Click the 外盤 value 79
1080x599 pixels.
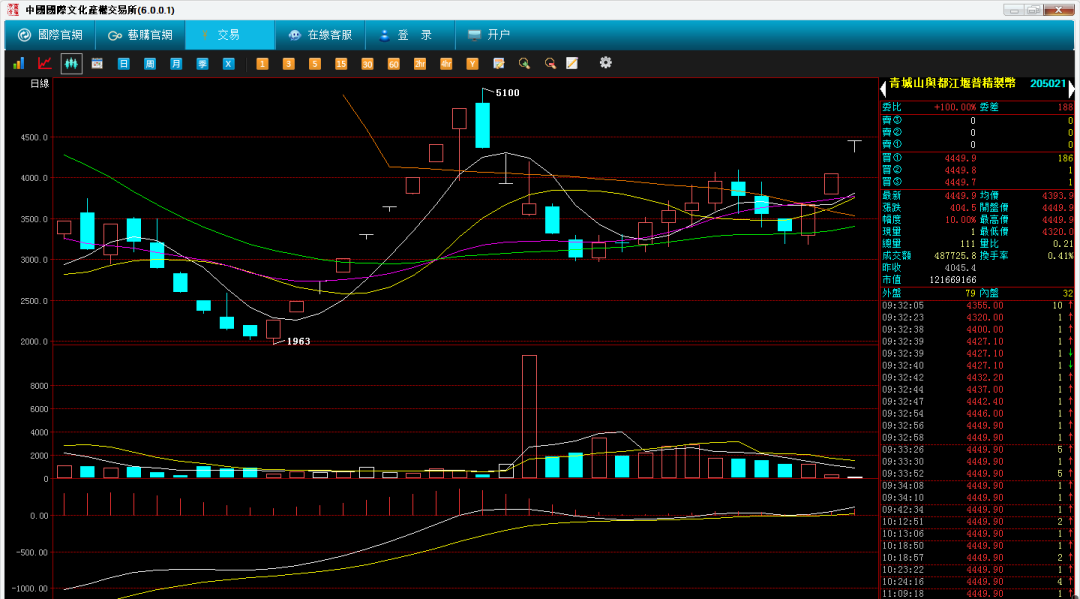pos(970,294)
